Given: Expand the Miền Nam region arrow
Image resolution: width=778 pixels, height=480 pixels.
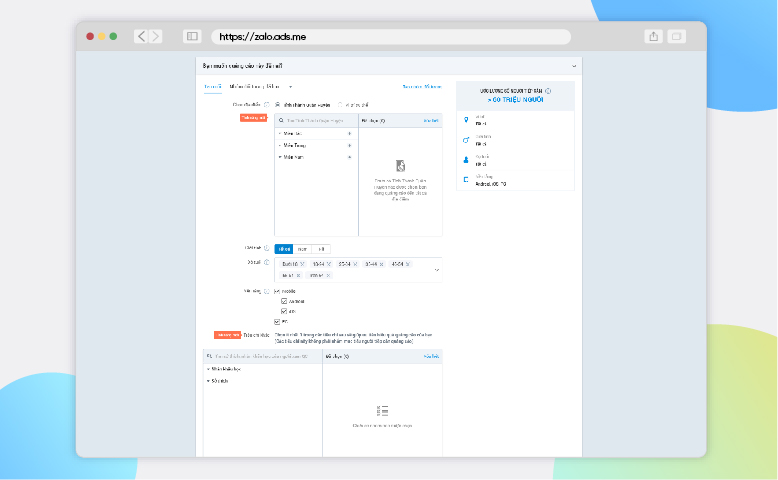Looking at the screenshot, I should [280, 157].
